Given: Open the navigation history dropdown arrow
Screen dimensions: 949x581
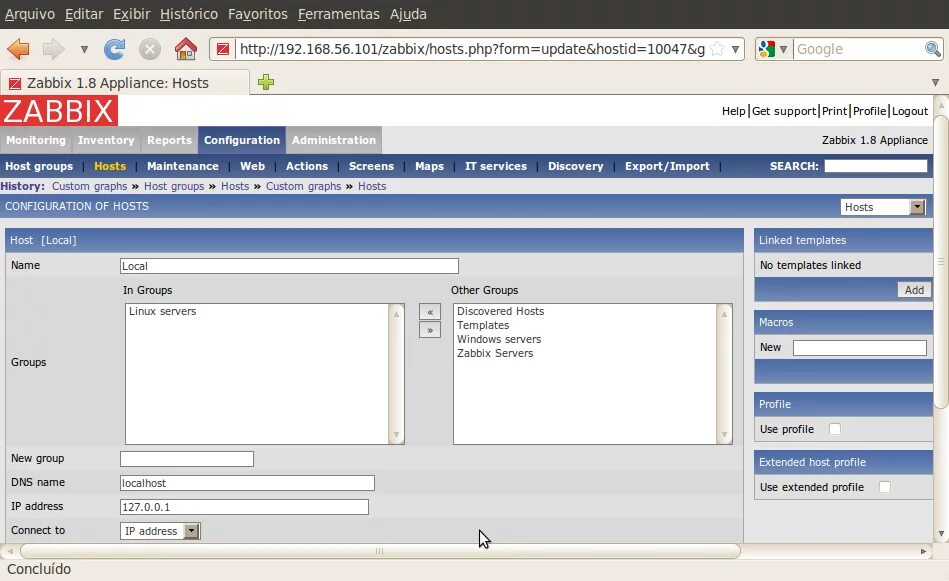Looking at the screenshot, I should pos(84,49).
